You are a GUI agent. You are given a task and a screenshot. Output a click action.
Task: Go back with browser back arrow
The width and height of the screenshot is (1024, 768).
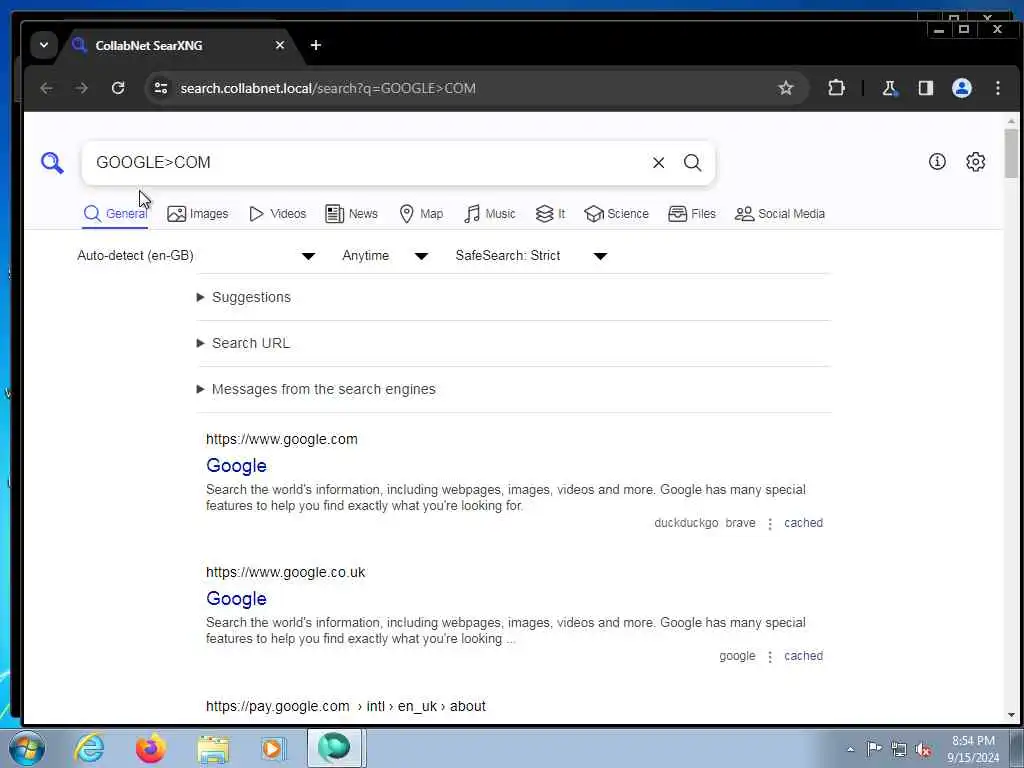46,88
